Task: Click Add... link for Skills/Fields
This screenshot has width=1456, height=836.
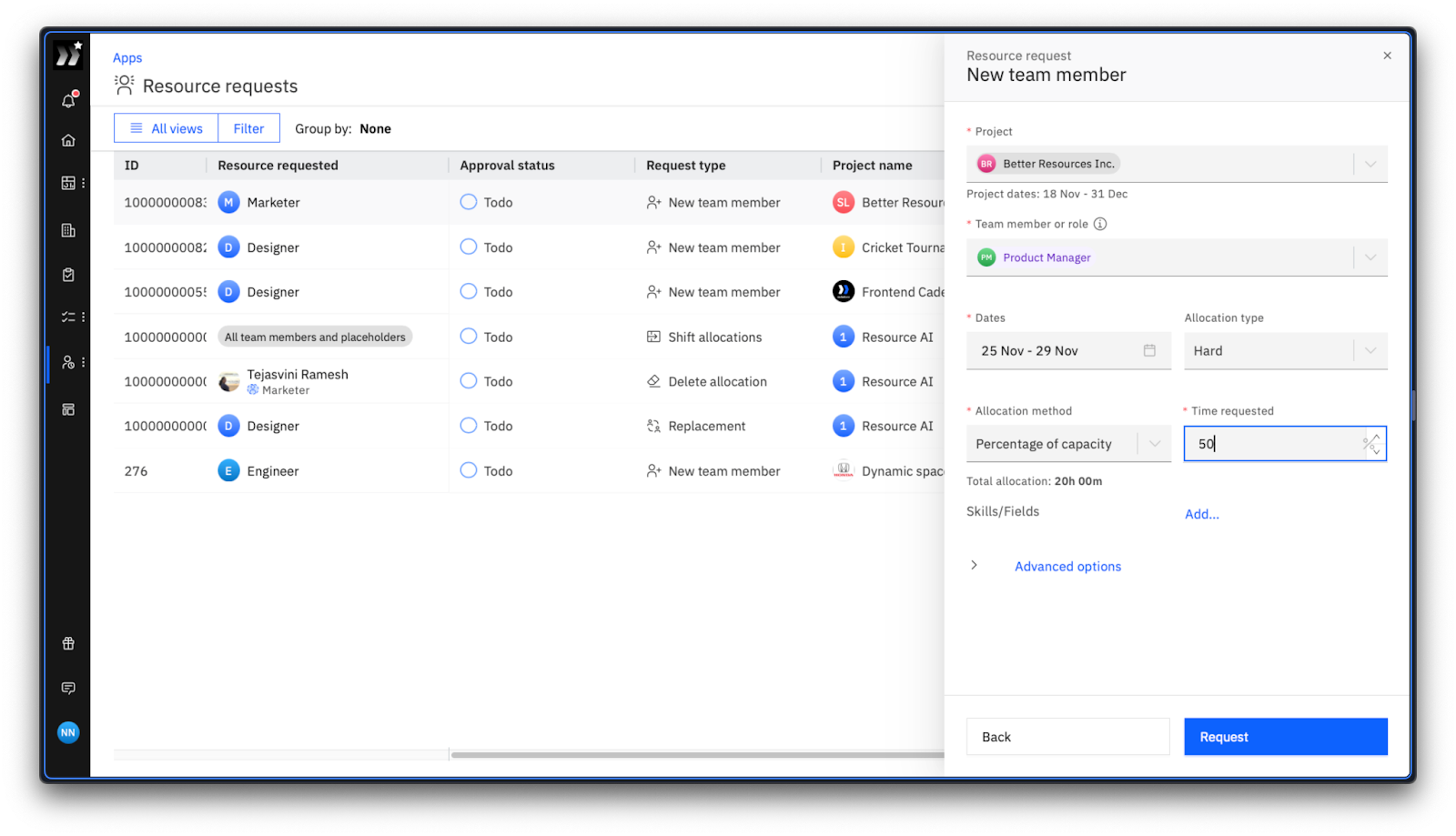Action: point(1201,514)
